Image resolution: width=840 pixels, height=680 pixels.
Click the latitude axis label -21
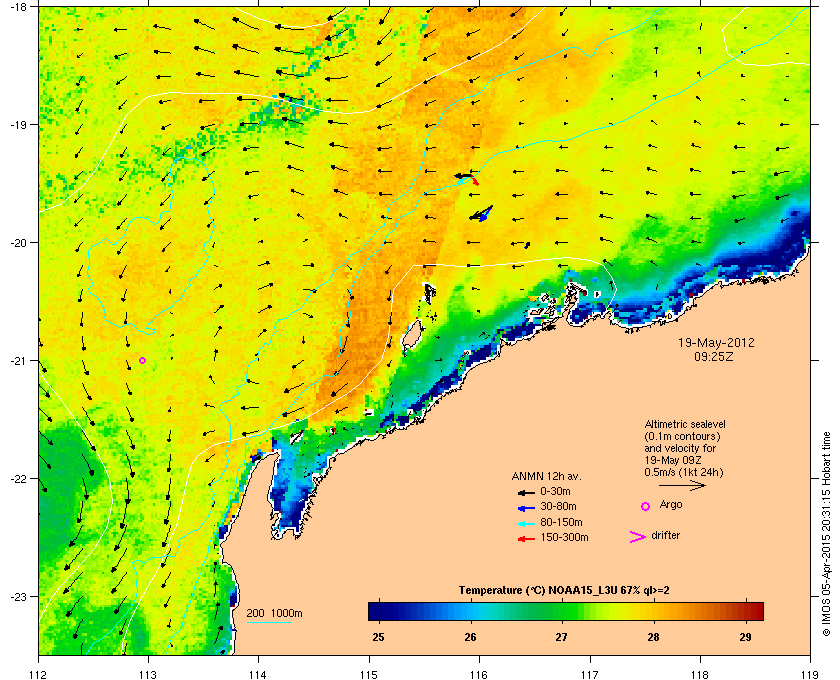pos(18,361)
